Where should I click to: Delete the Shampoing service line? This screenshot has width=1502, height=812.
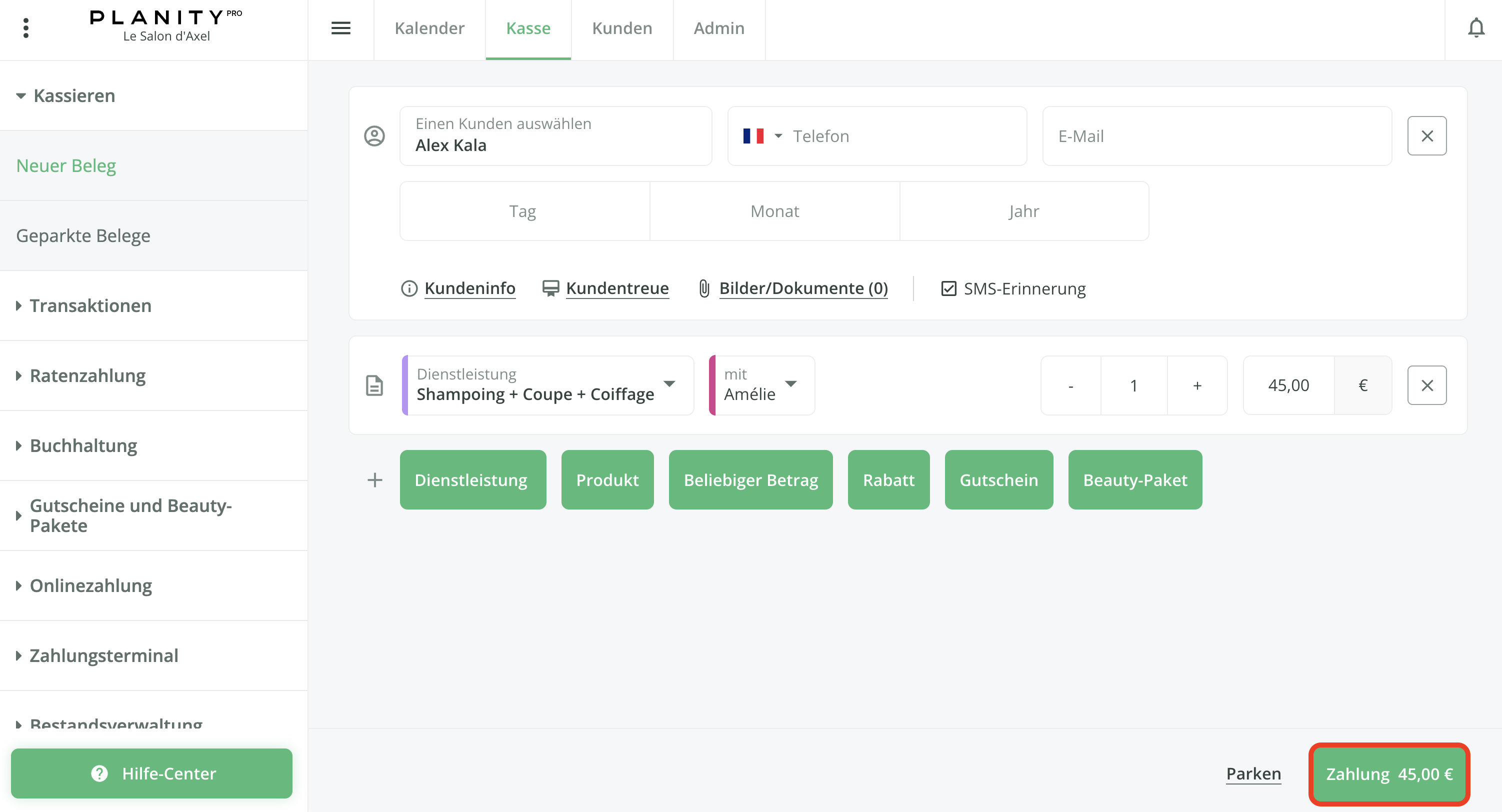point(1426,385)
